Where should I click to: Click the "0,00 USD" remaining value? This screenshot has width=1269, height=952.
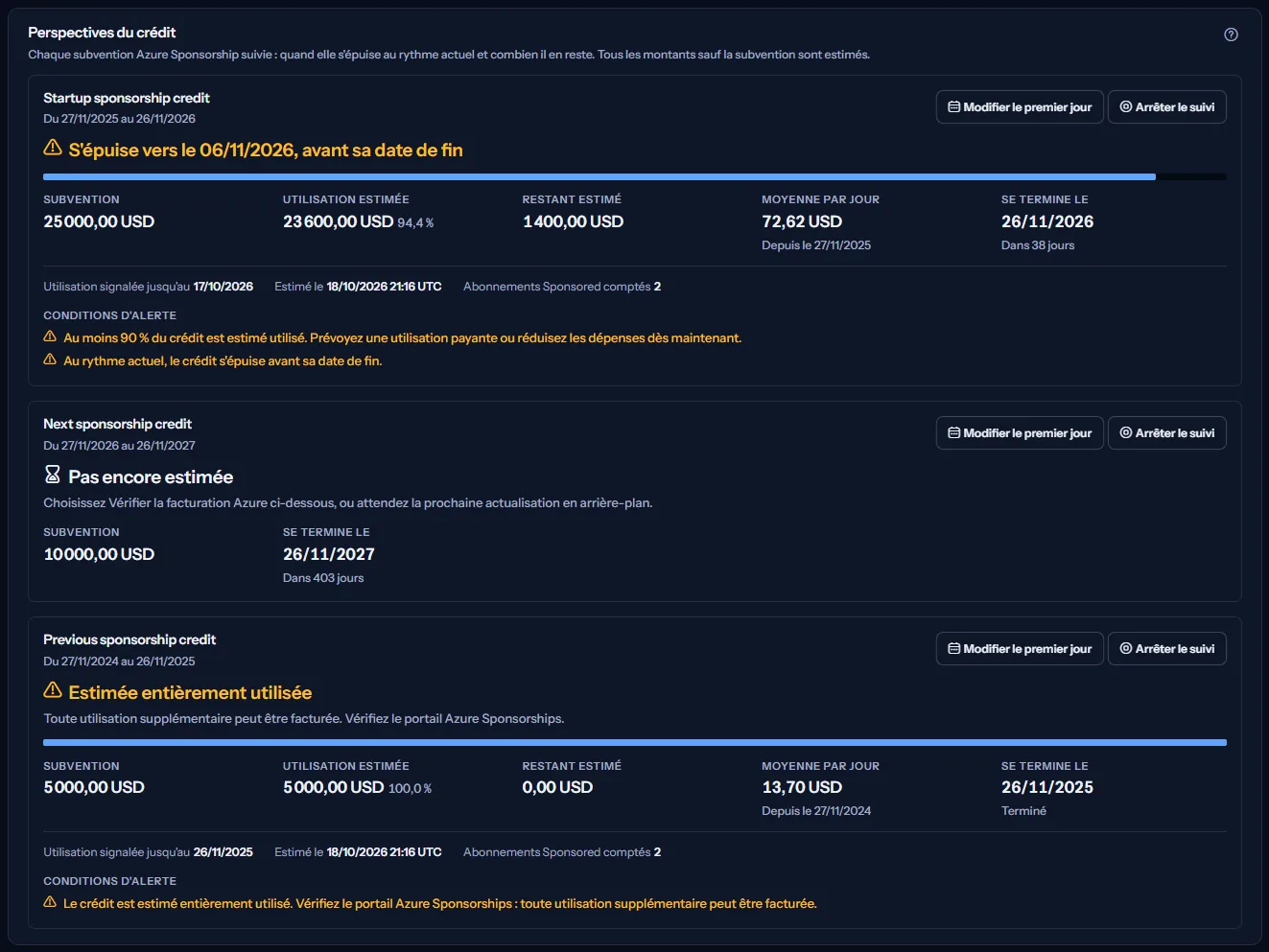[557, 787]
